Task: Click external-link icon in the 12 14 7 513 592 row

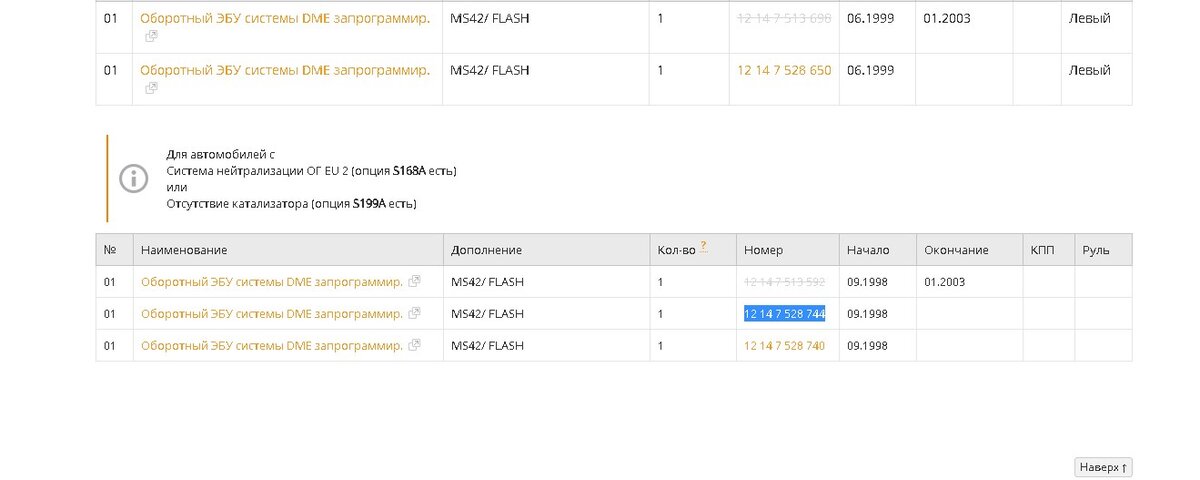Action: pyautogui.click(x=415, y=282)
